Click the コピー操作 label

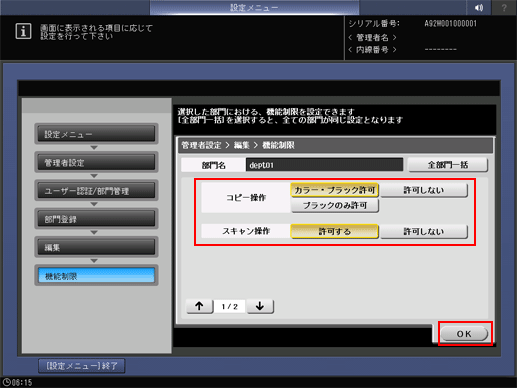coord(246,198)
